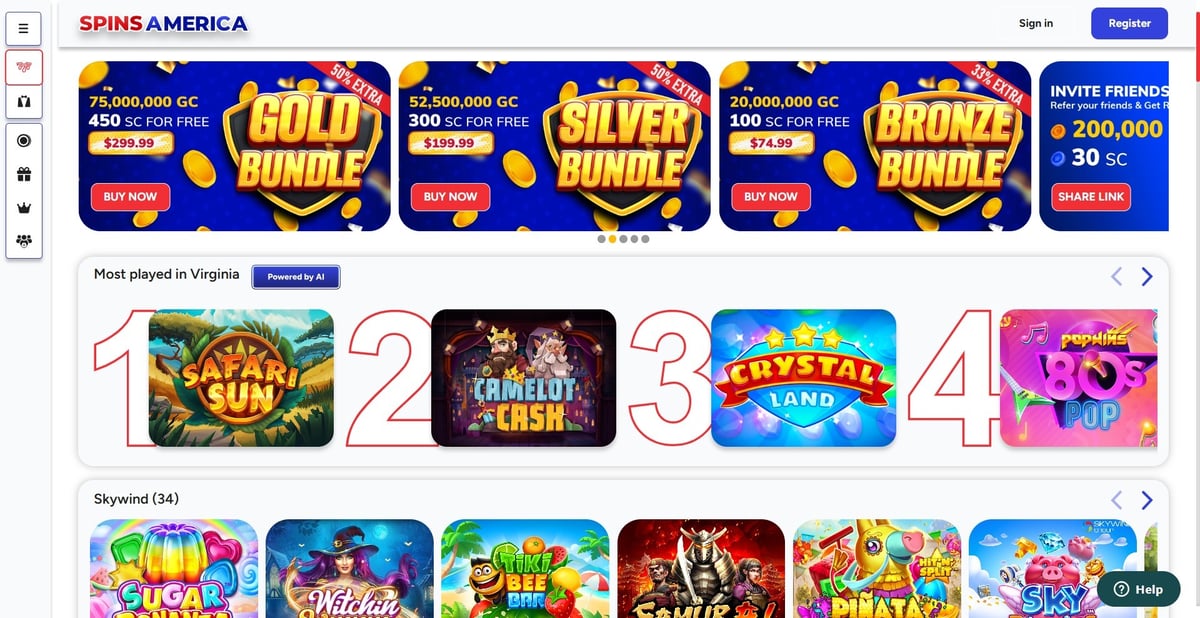Open the Help chat widget
This screenshot has width=1200, height=618.
click(x=1138, y=589)
